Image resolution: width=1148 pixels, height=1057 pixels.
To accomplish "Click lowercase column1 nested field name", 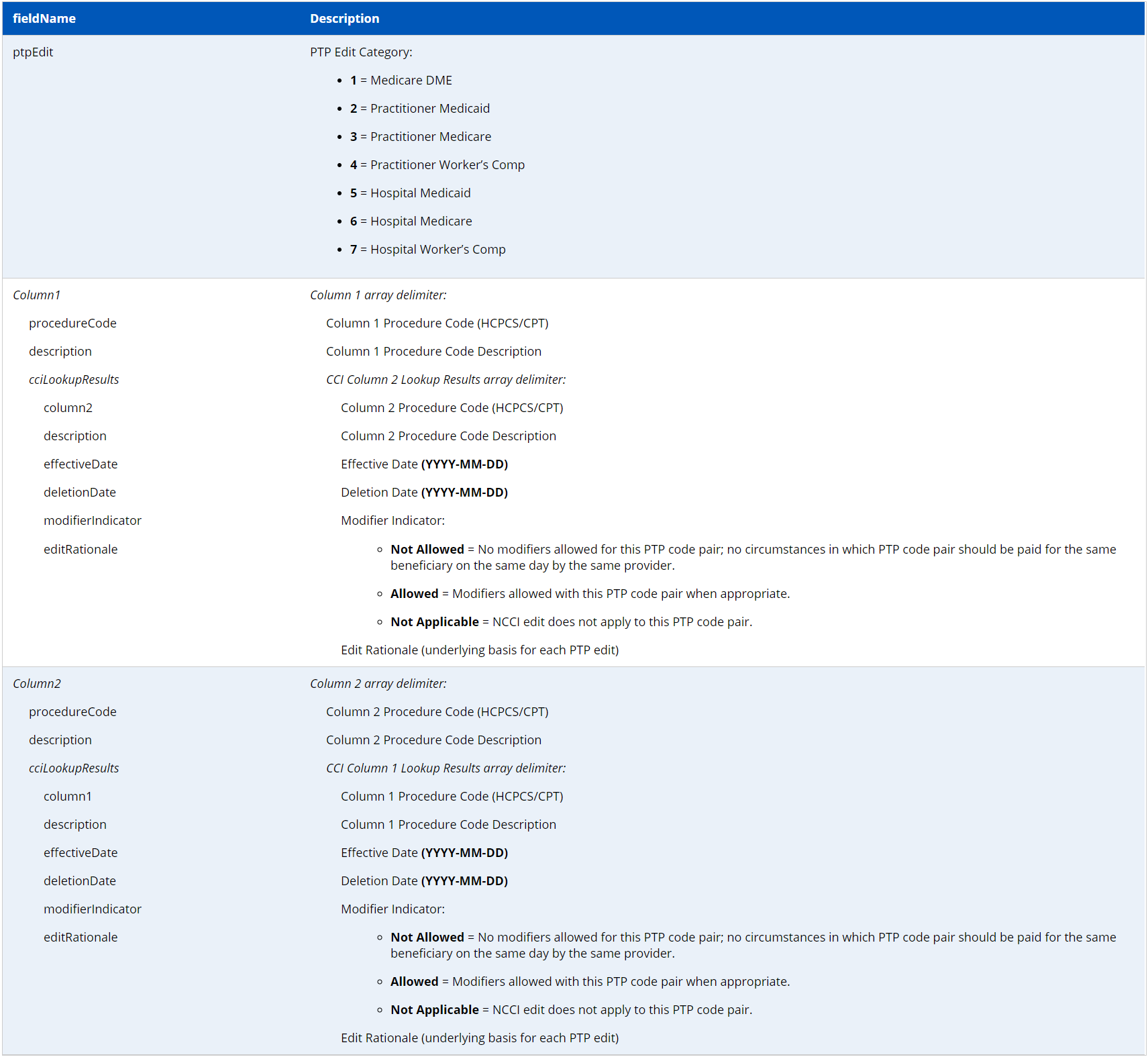I will click(x=68, y=797).
